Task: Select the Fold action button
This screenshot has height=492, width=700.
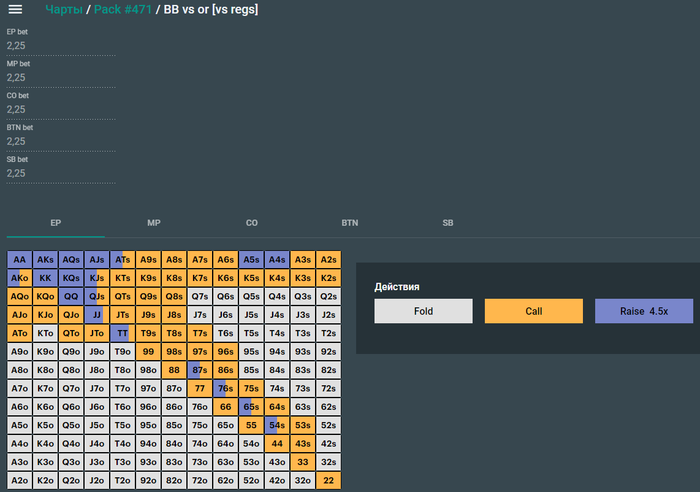Action: click(423, 311)
